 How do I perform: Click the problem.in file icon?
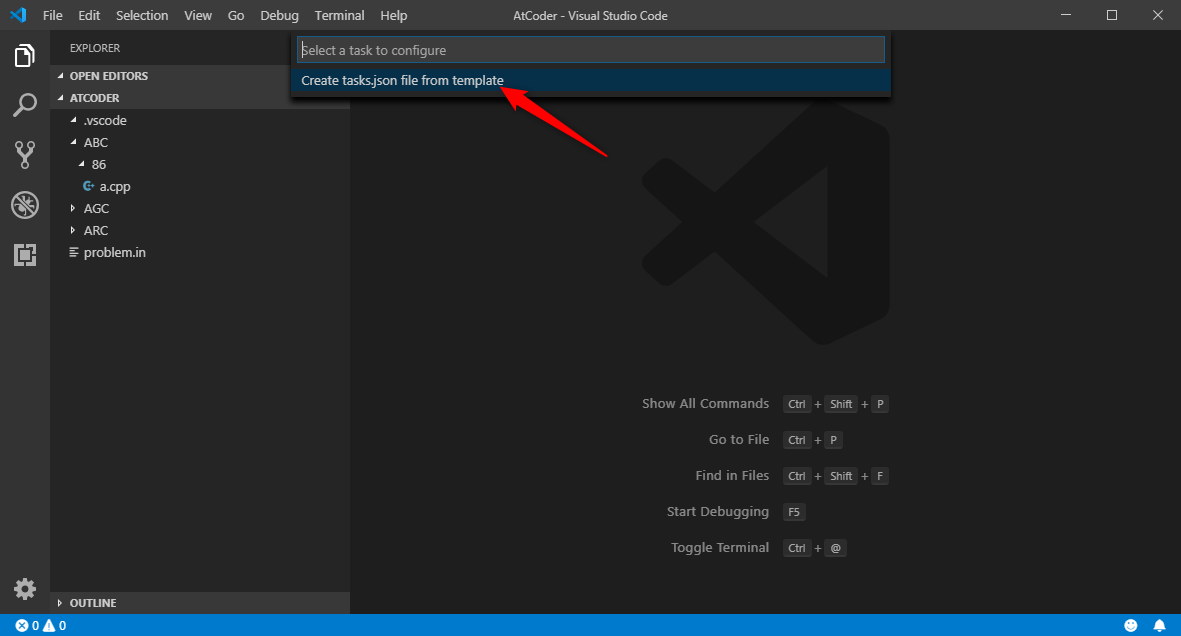[74, 252]
